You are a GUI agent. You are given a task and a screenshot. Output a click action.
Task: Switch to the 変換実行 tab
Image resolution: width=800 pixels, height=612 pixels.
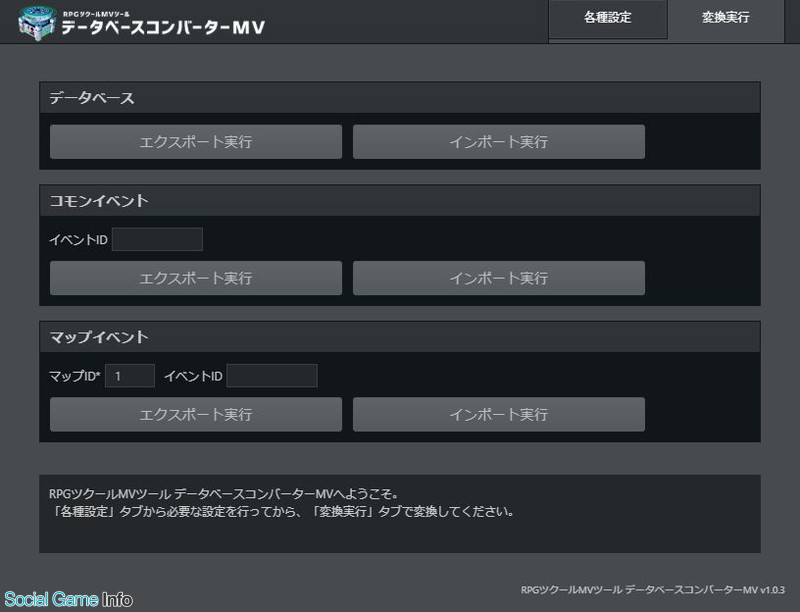click(x=726, y=19)
